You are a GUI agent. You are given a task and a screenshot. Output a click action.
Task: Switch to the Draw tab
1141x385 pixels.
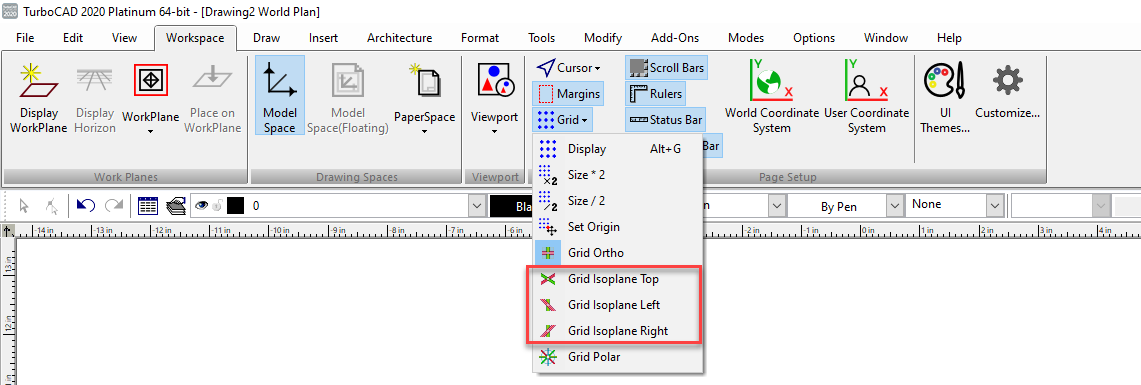[266, 38]
